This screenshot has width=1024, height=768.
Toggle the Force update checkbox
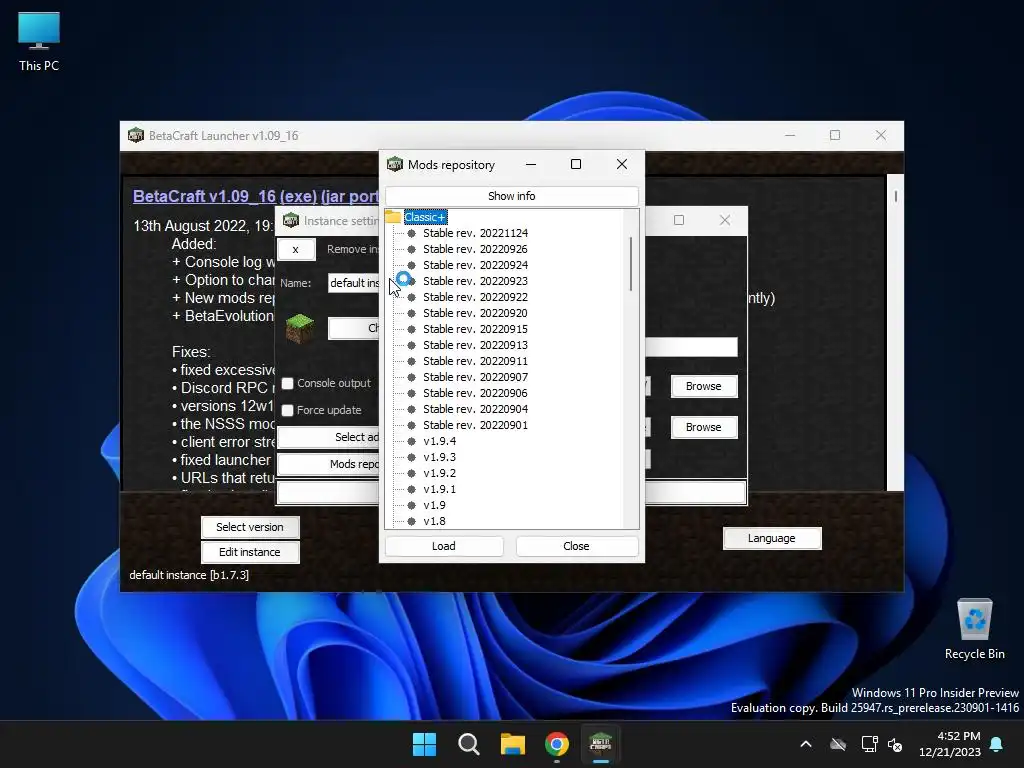(287, 410)
